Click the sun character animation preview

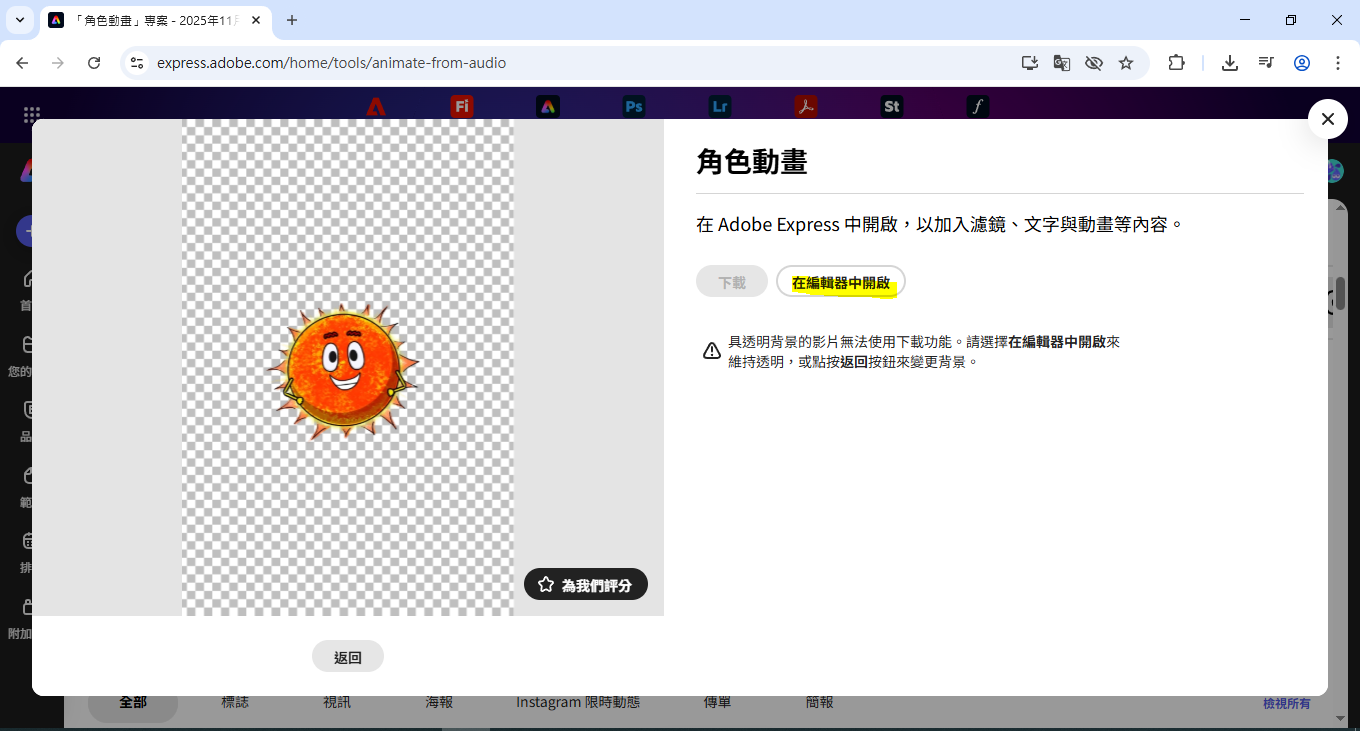coord(343,370)
